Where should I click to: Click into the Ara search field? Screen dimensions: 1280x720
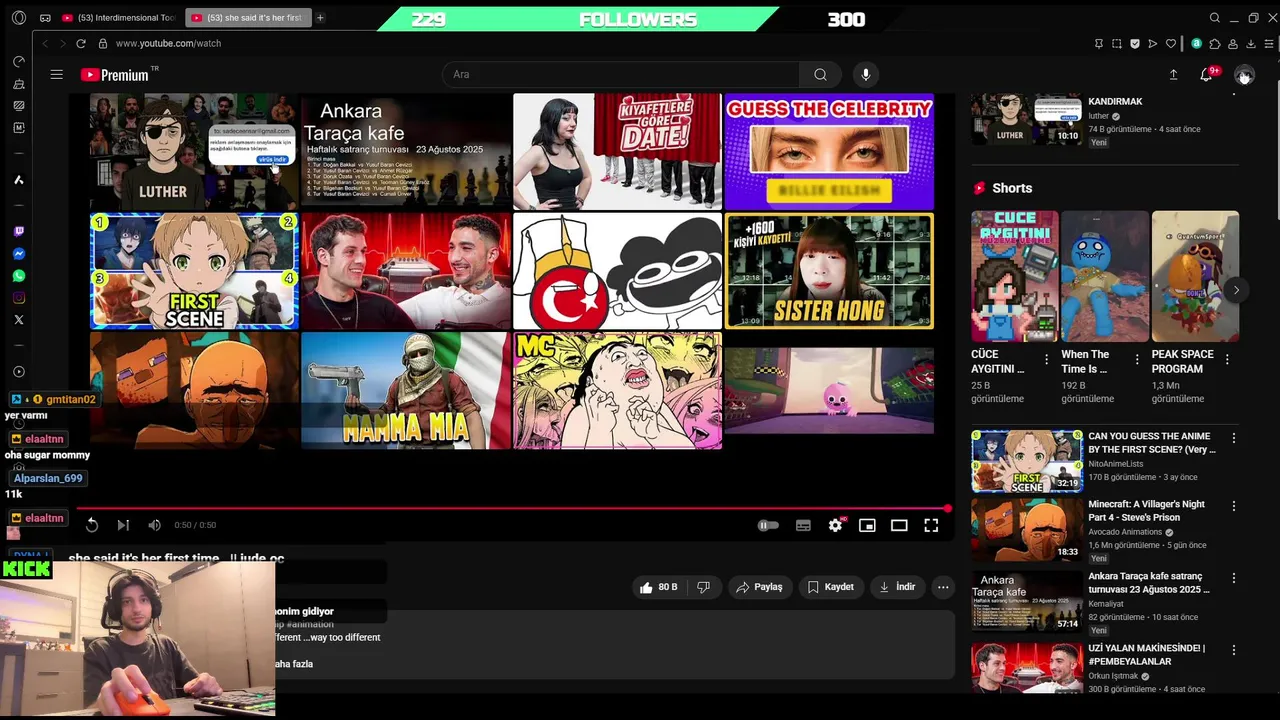pyautogui.click(x=620, y=75)
